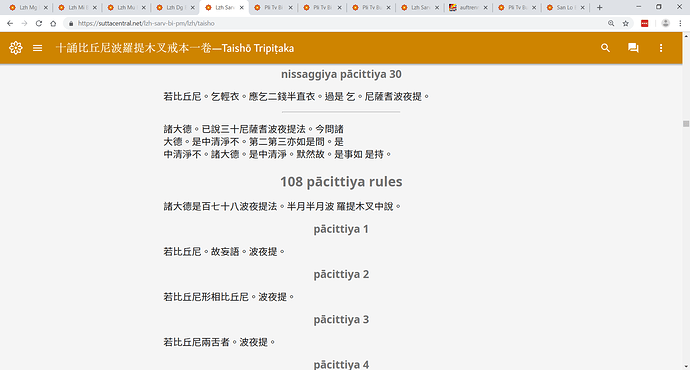Open the hamburger navigation menu
690x370 pixels.
(37, 48)
